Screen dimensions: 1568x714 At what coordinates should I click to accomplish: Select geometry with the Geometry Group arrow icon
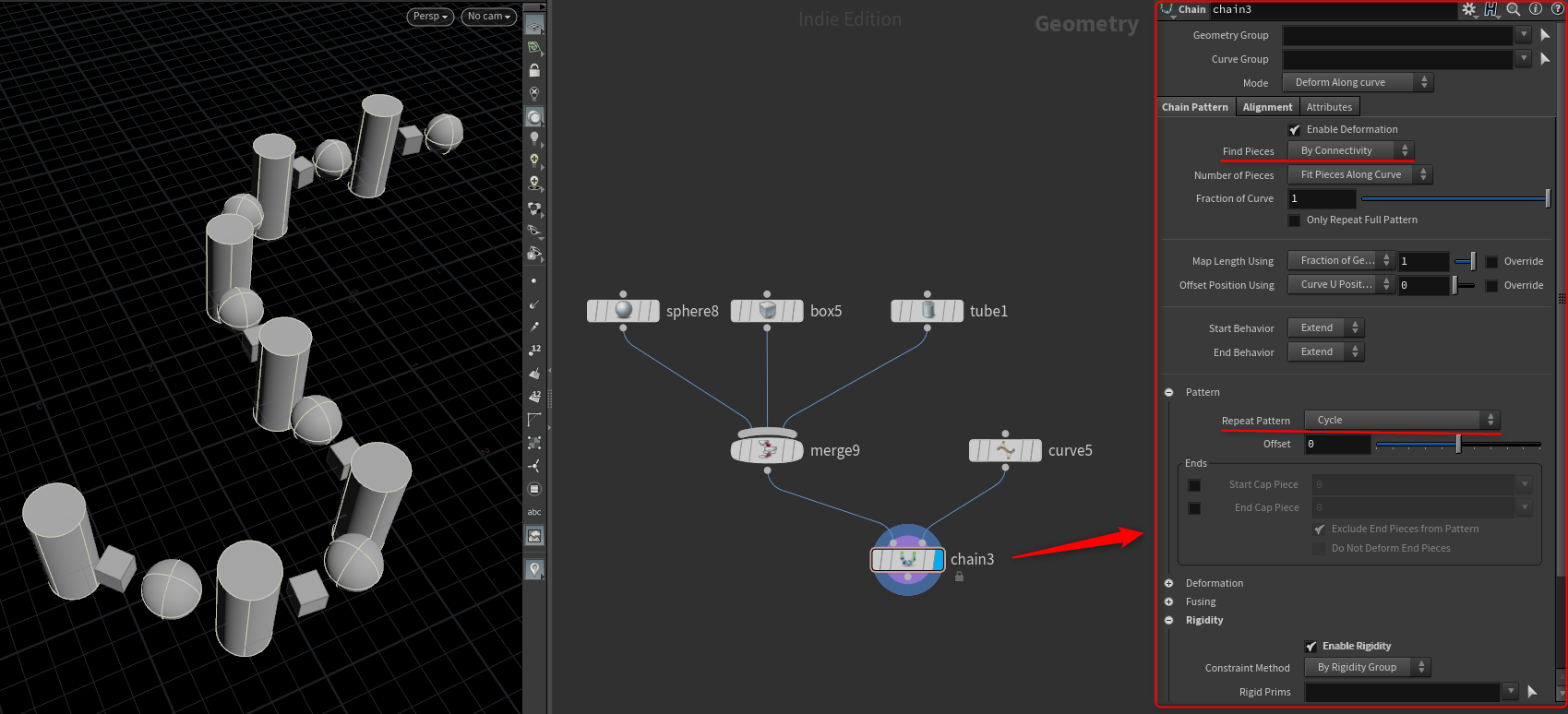1546,35
